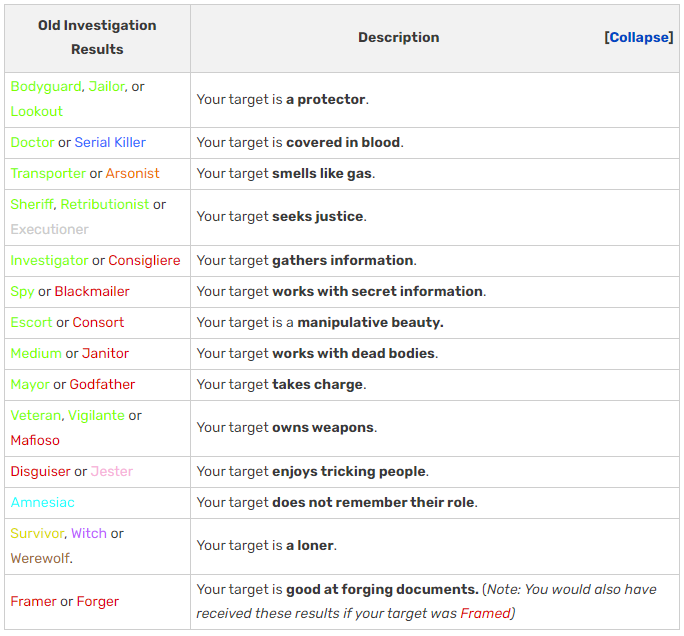Visit the Mayor role page
This screenshot has width=684, height=636.
(x=30, y=384)
